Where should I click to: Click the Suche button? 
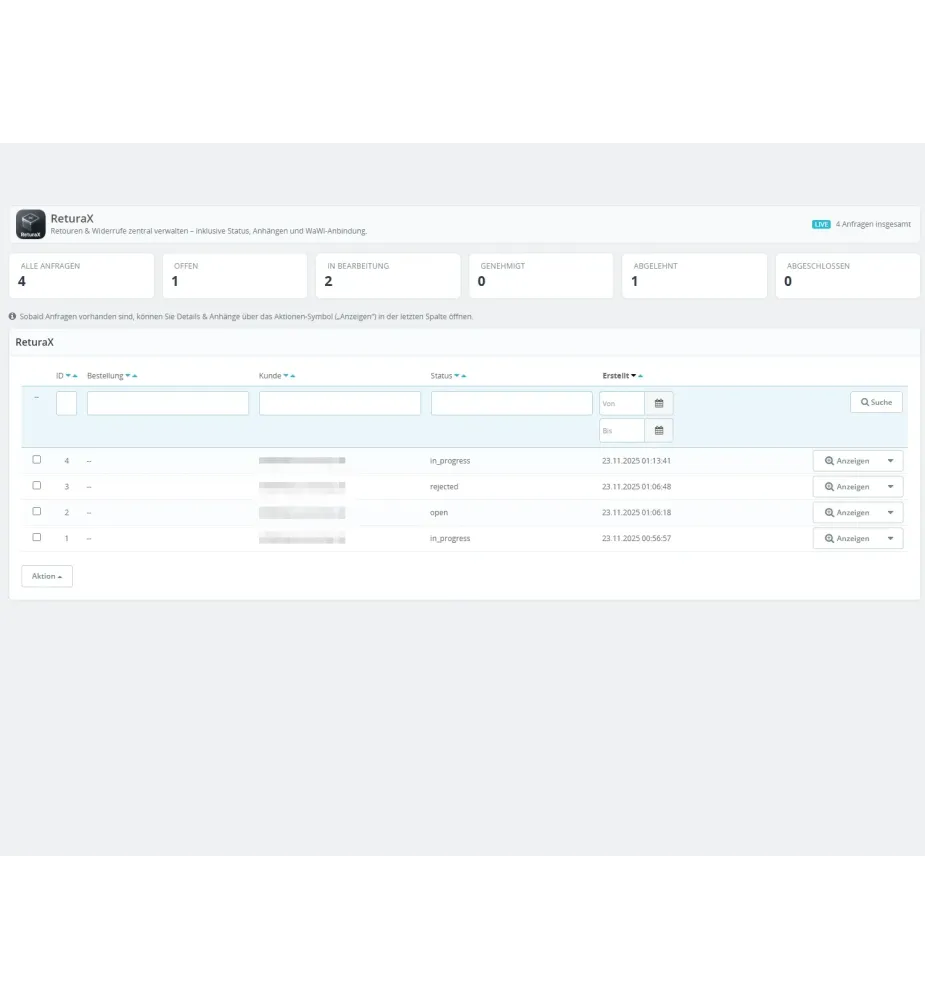876,402
